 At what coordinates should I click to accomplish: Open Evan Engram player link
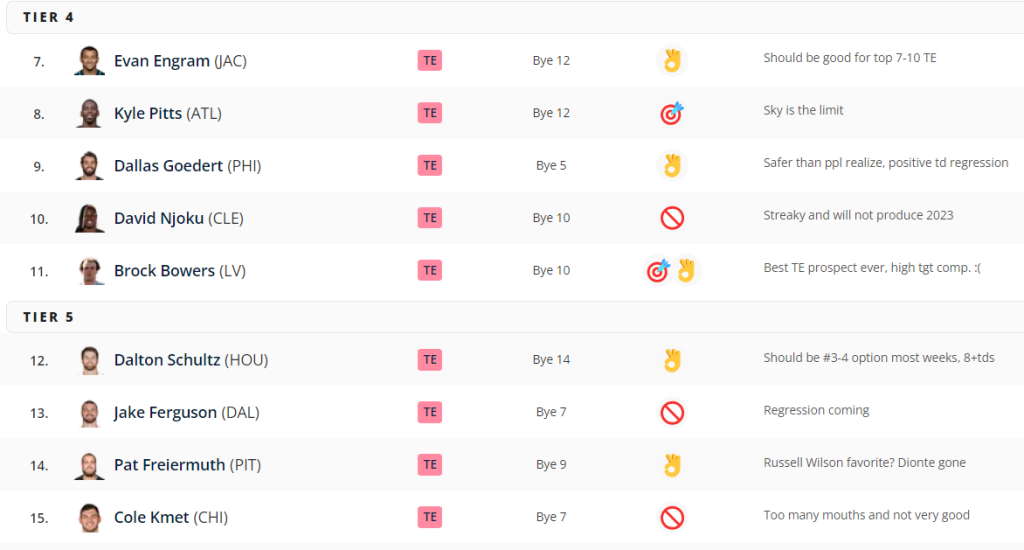point(162,61)
